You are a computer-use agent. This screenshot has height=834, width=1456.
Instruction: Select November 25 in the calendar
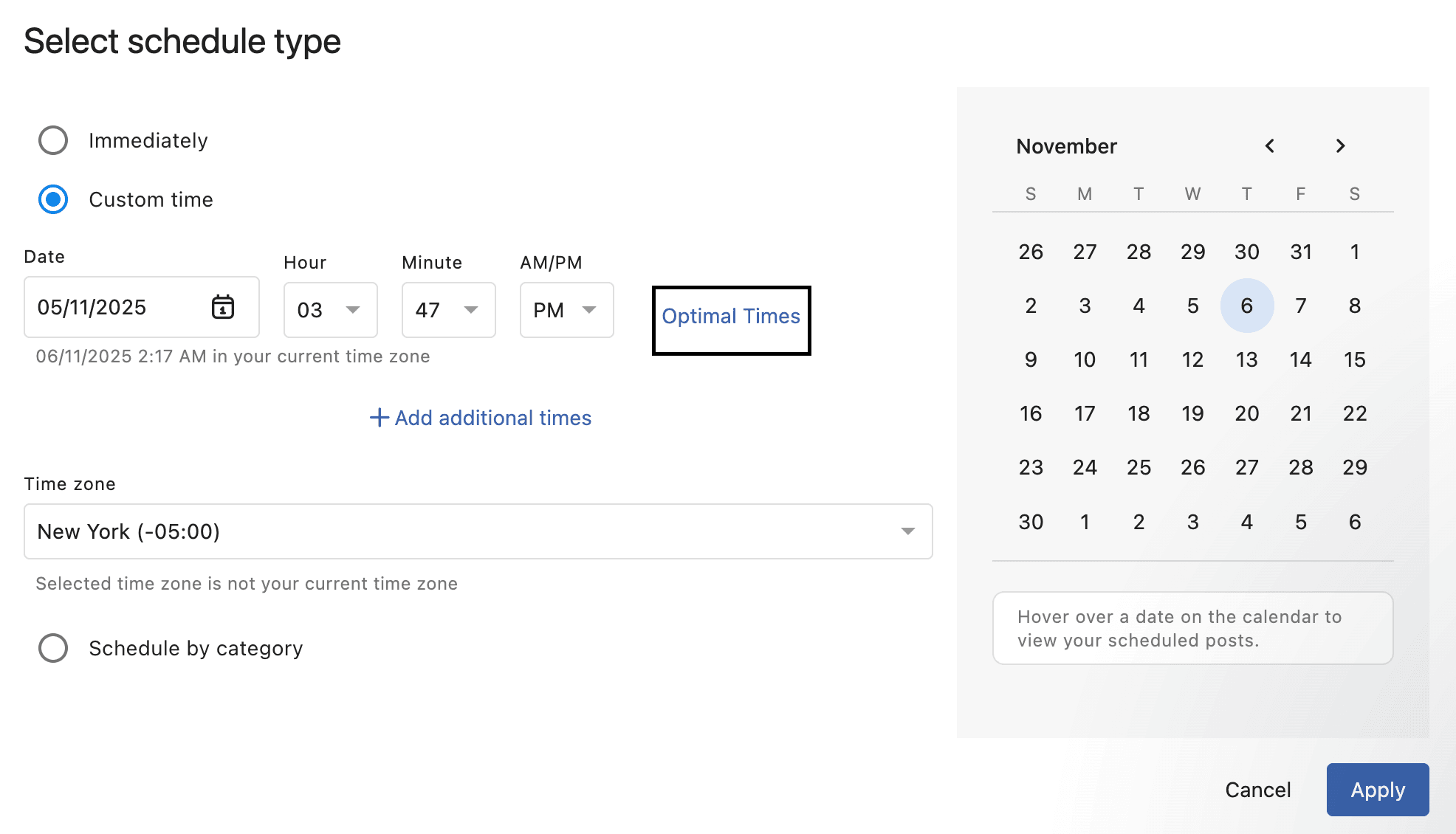[1139, 467]
